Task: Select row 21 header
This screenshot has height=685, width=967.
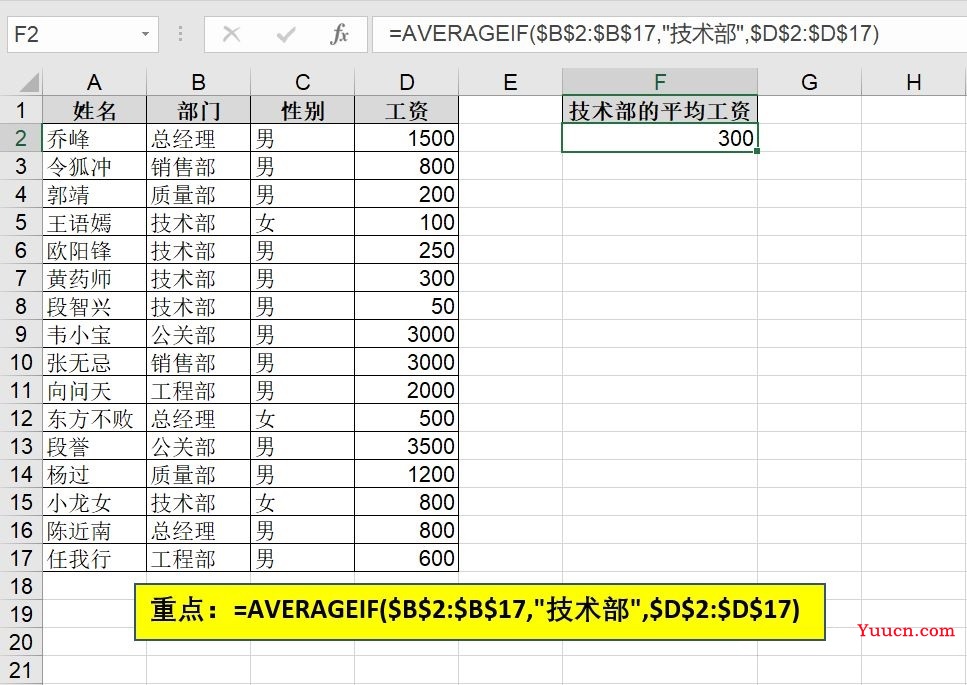Action: [21, 670]
